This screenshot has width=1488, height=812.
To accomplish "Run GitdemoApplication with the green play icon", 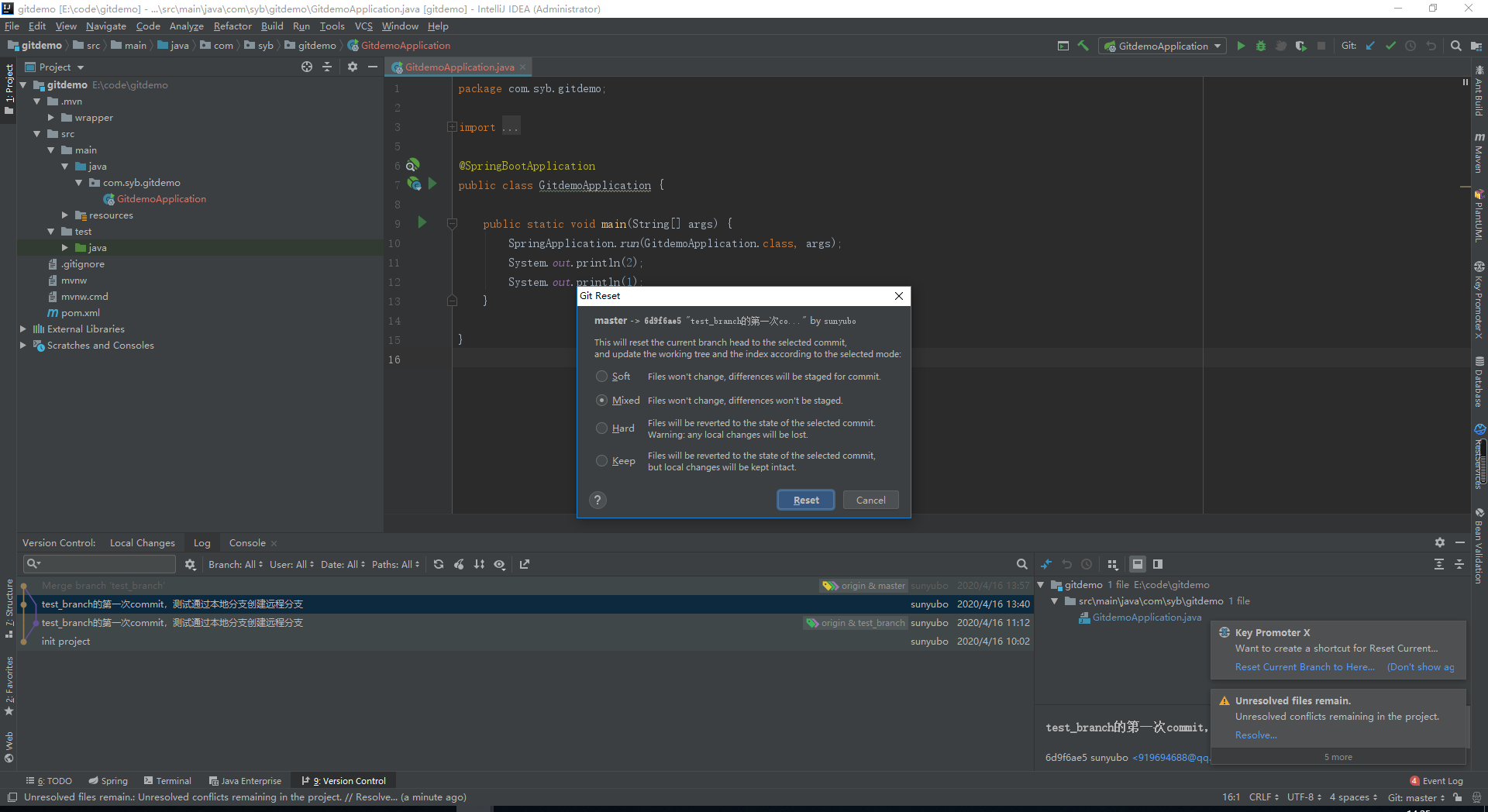I will [1241, 46].
